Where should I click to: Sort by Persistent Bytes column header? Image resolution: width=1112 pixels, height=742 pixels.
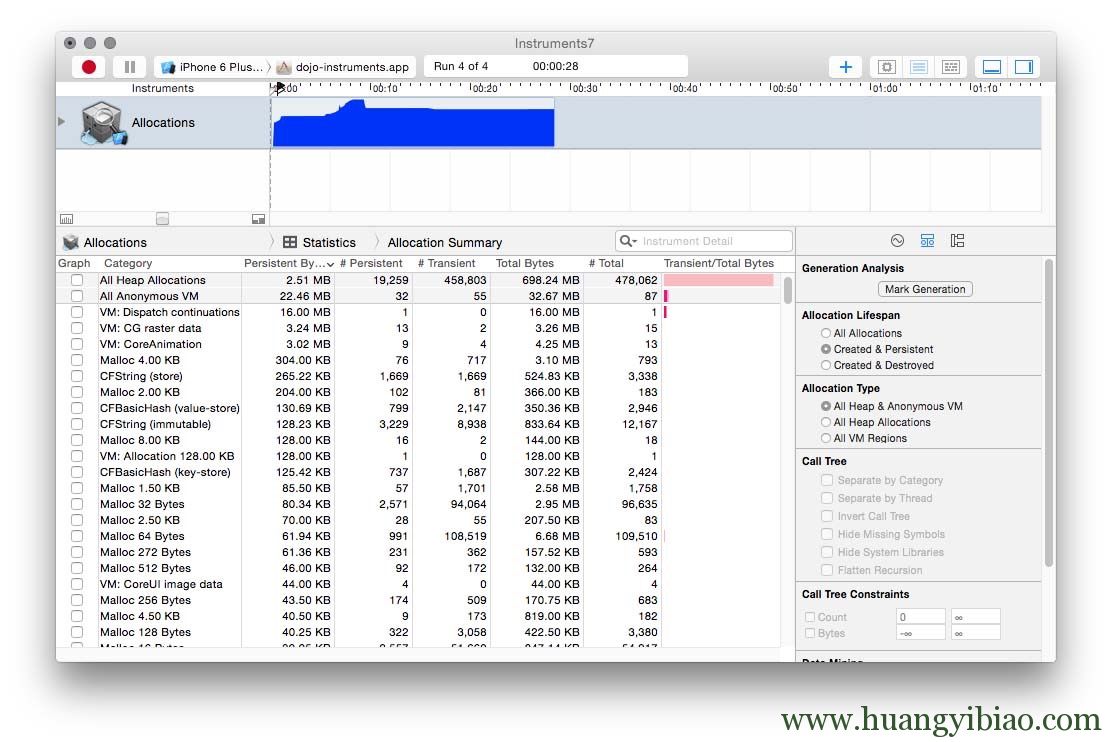(289, 263)
